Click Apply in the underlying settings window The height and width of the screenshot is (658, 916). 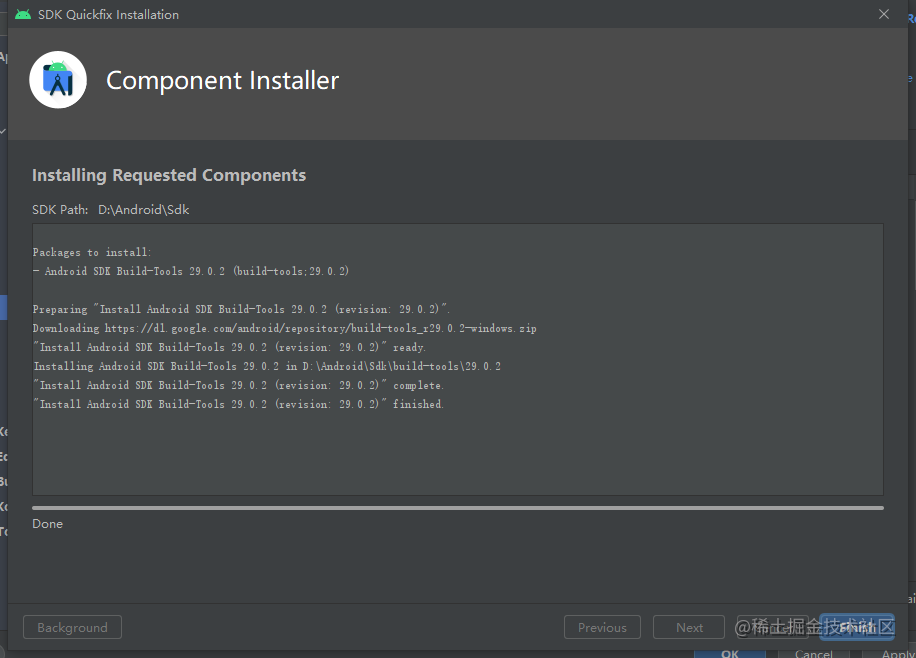coord(897,653)
